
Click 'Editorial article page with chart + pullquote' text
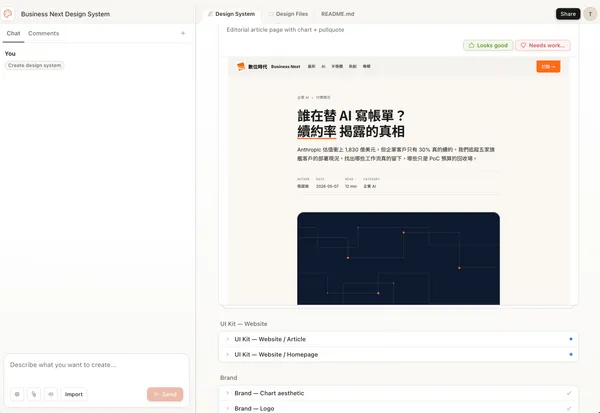(285, 29)
